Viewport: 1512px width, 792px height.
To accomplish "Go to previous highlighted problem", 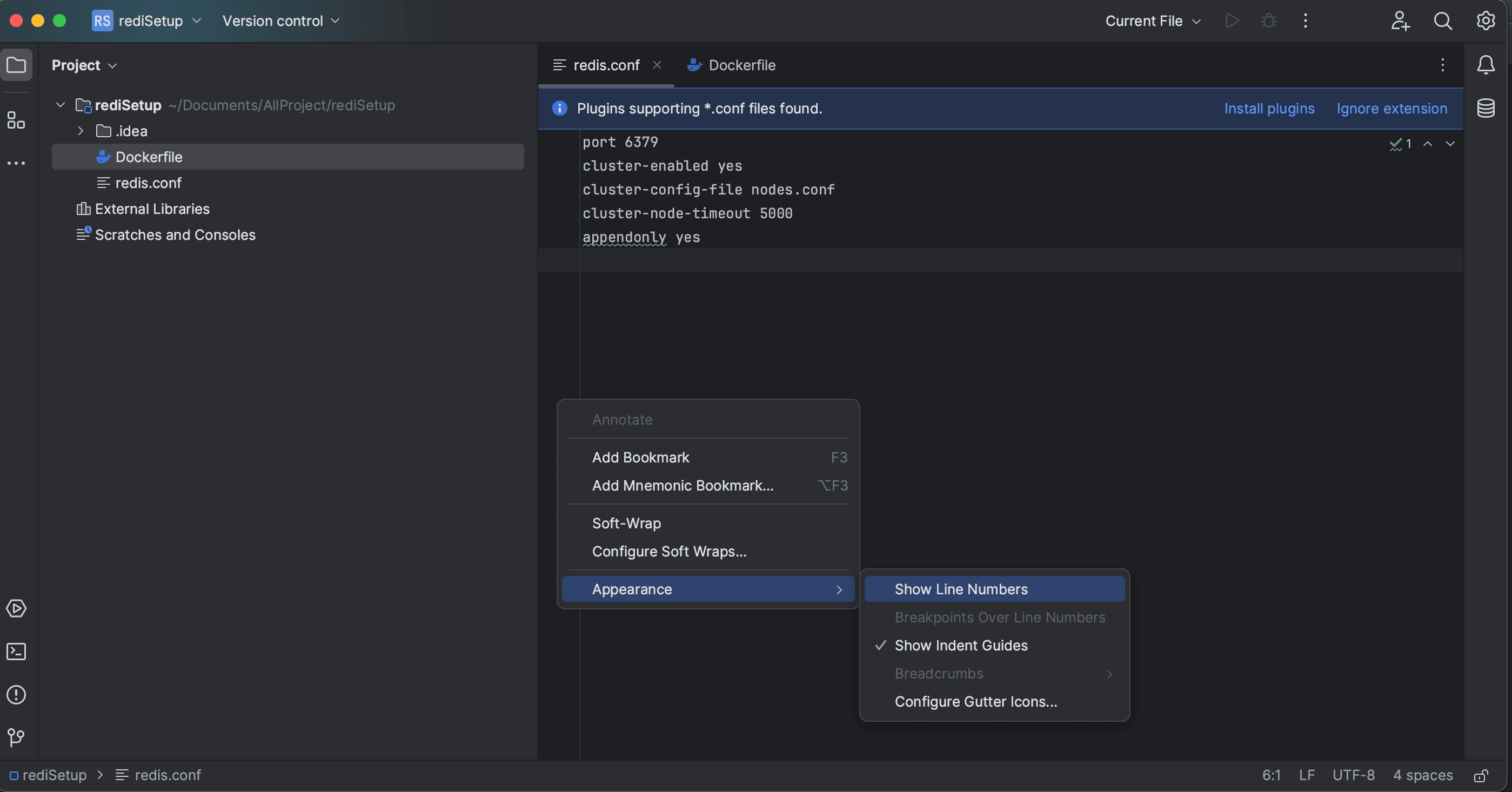I will click(1428, 144).
